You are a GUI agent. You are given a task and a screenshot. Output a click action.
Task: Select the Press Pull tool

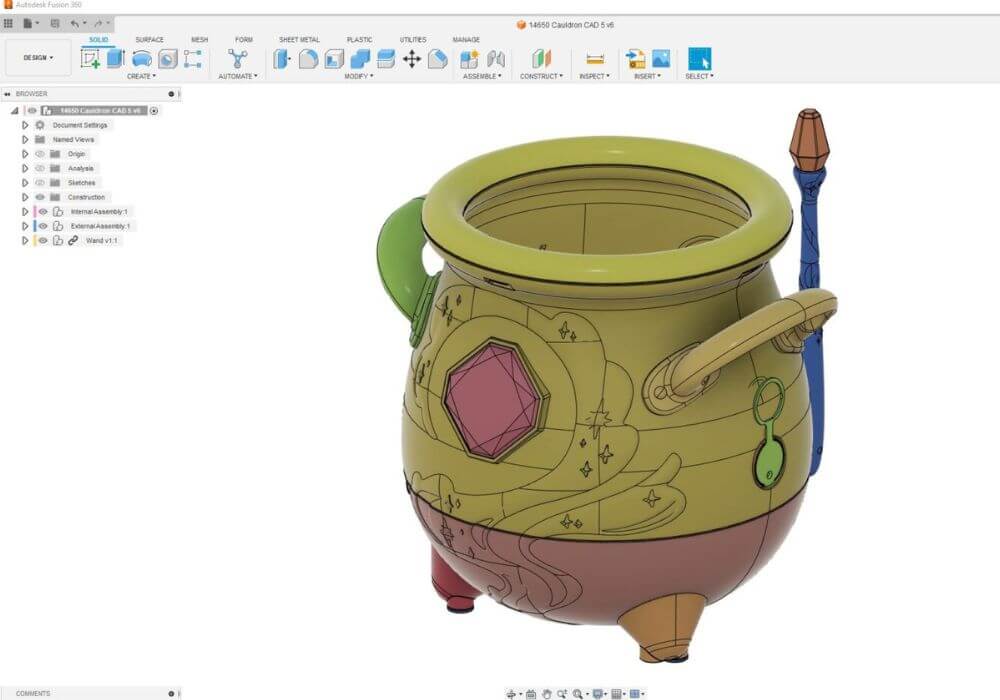281,59
